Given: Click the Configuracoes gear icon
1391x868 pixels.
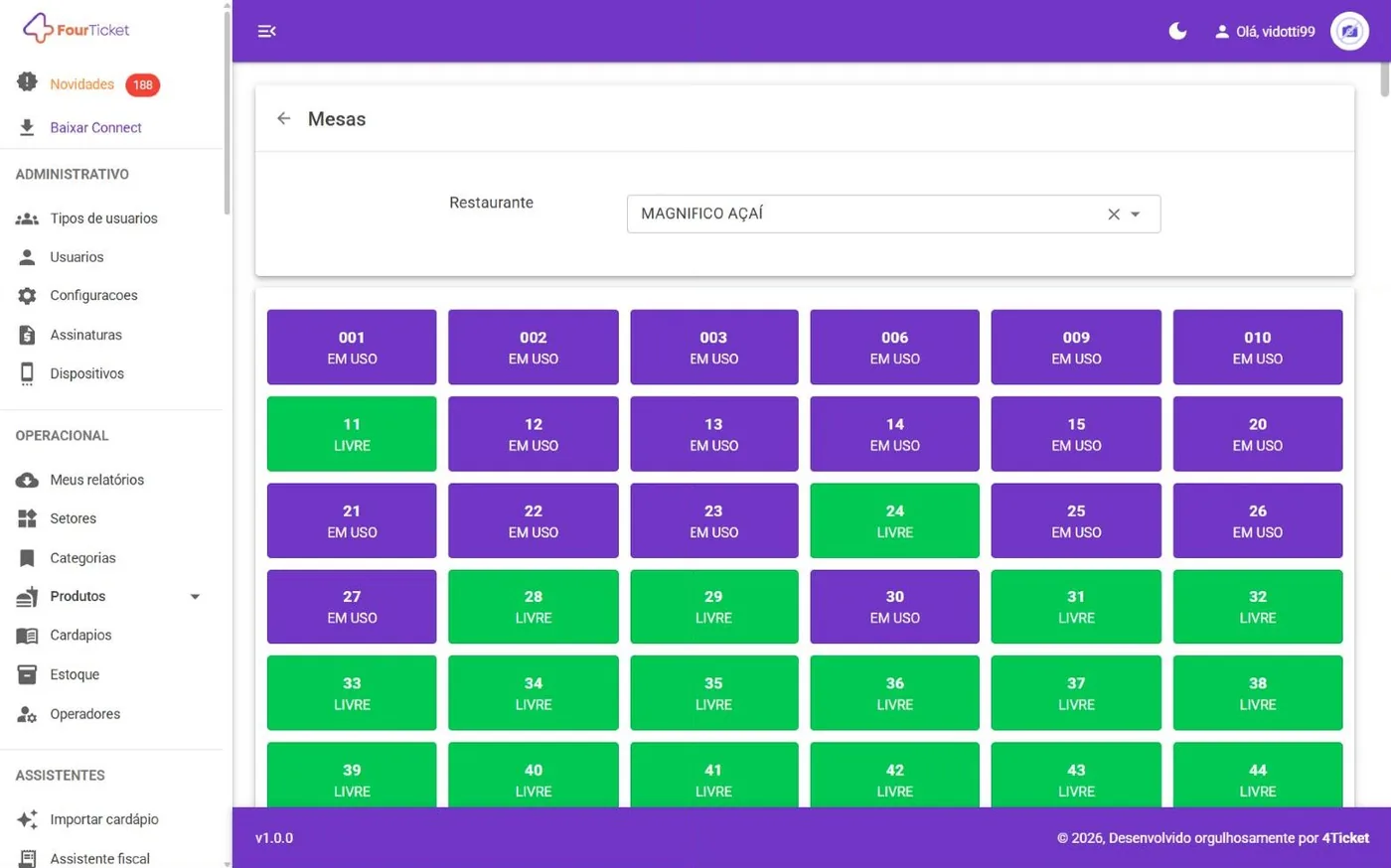Looking at the screenshot, I should [27, 296].
